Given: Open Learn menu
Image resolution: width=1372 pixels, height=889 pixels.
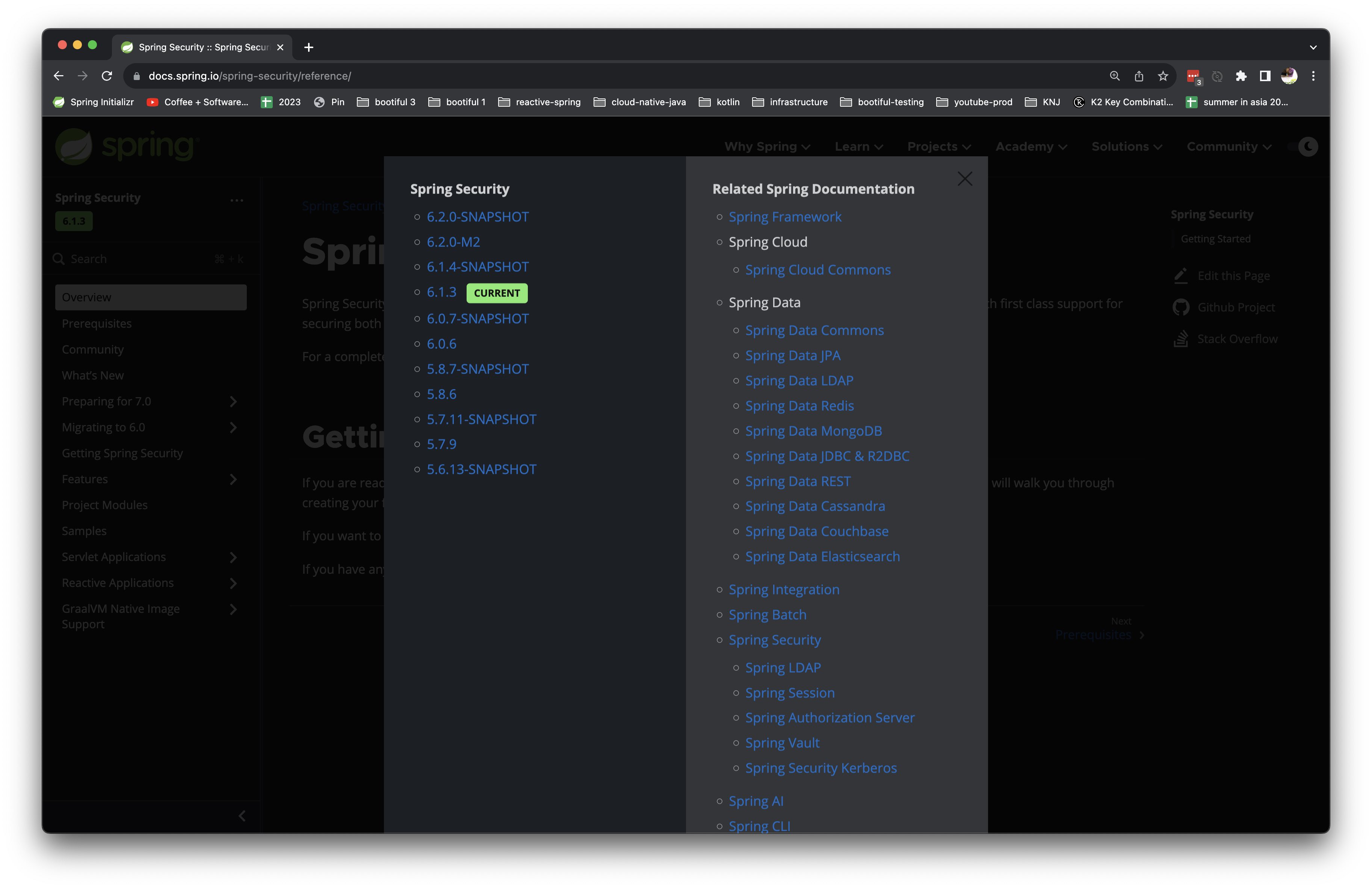Looking at the screenshot, I should tap(858, 147).
